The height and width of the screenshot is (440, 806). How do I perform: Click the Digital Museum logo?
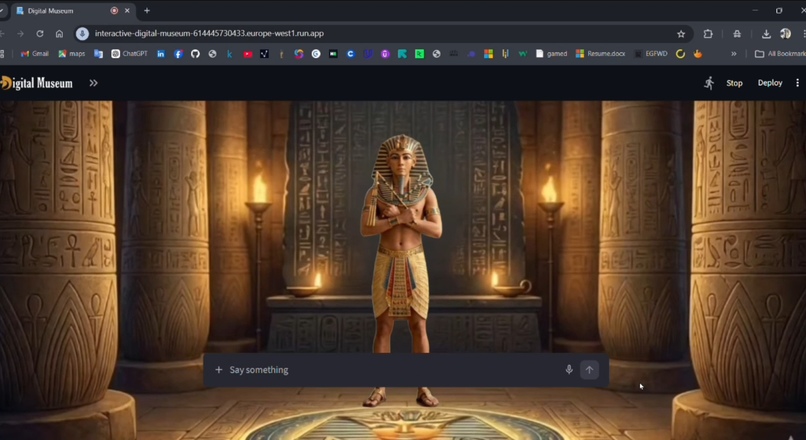36,83
